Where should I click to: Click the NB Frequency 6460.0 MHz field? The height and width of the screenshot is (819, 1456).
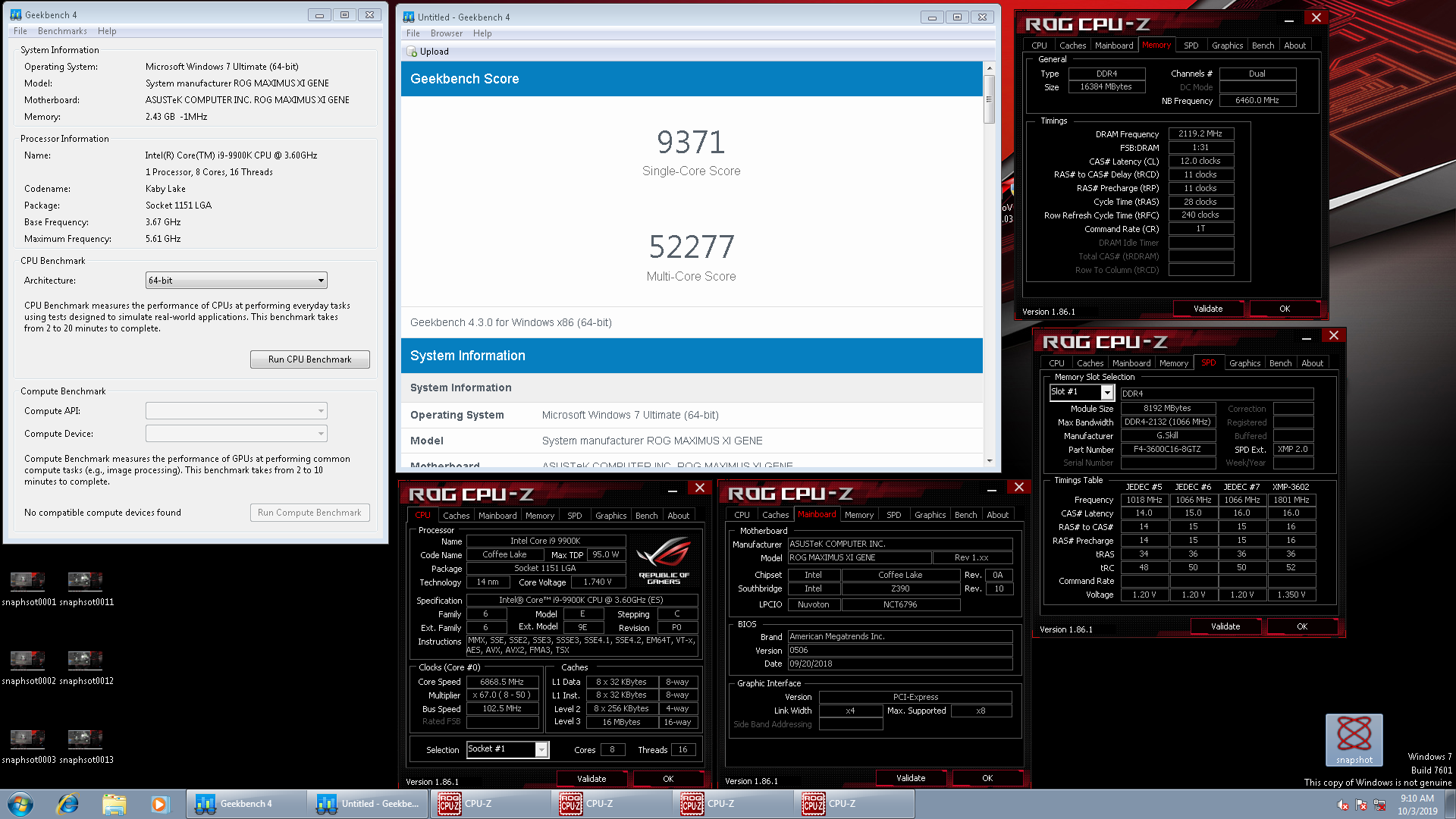[x=1257, y=100]
